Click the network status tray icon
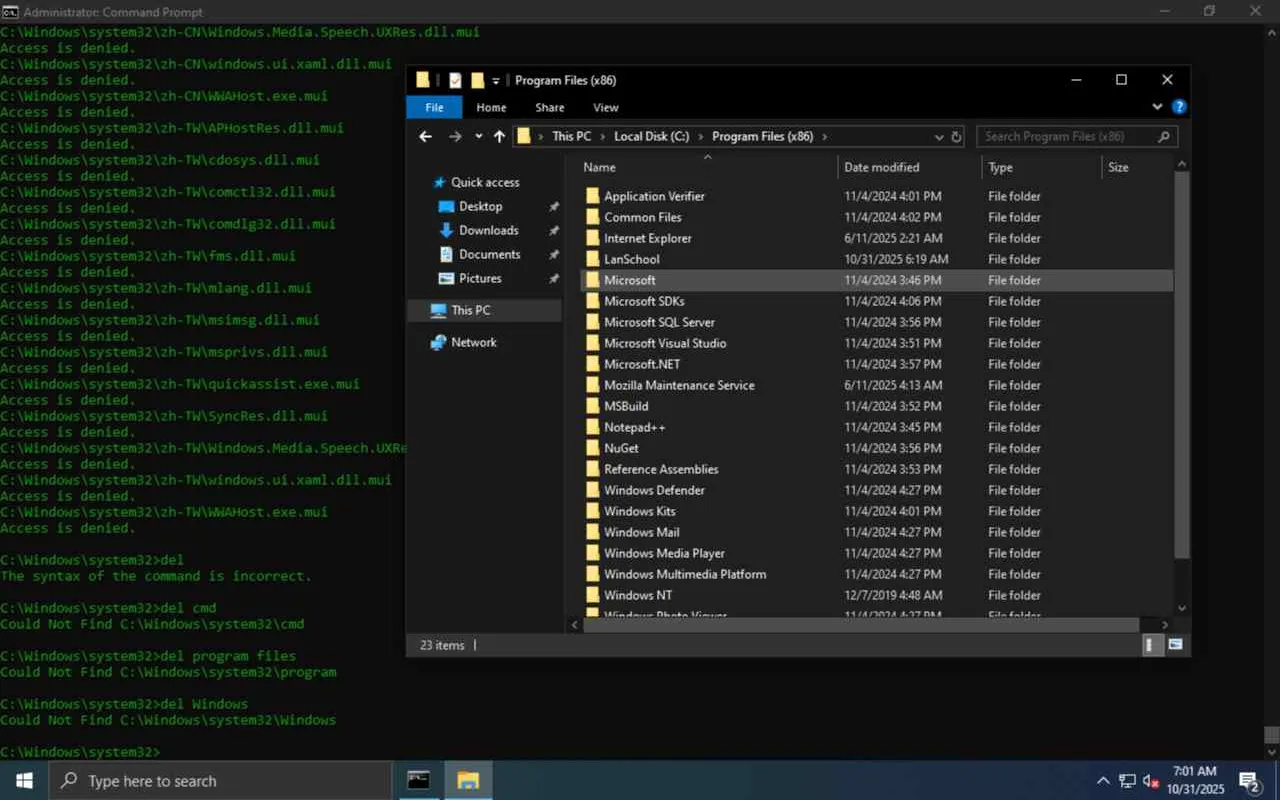Screen dimensions: 1280x800 (1127, 780)
